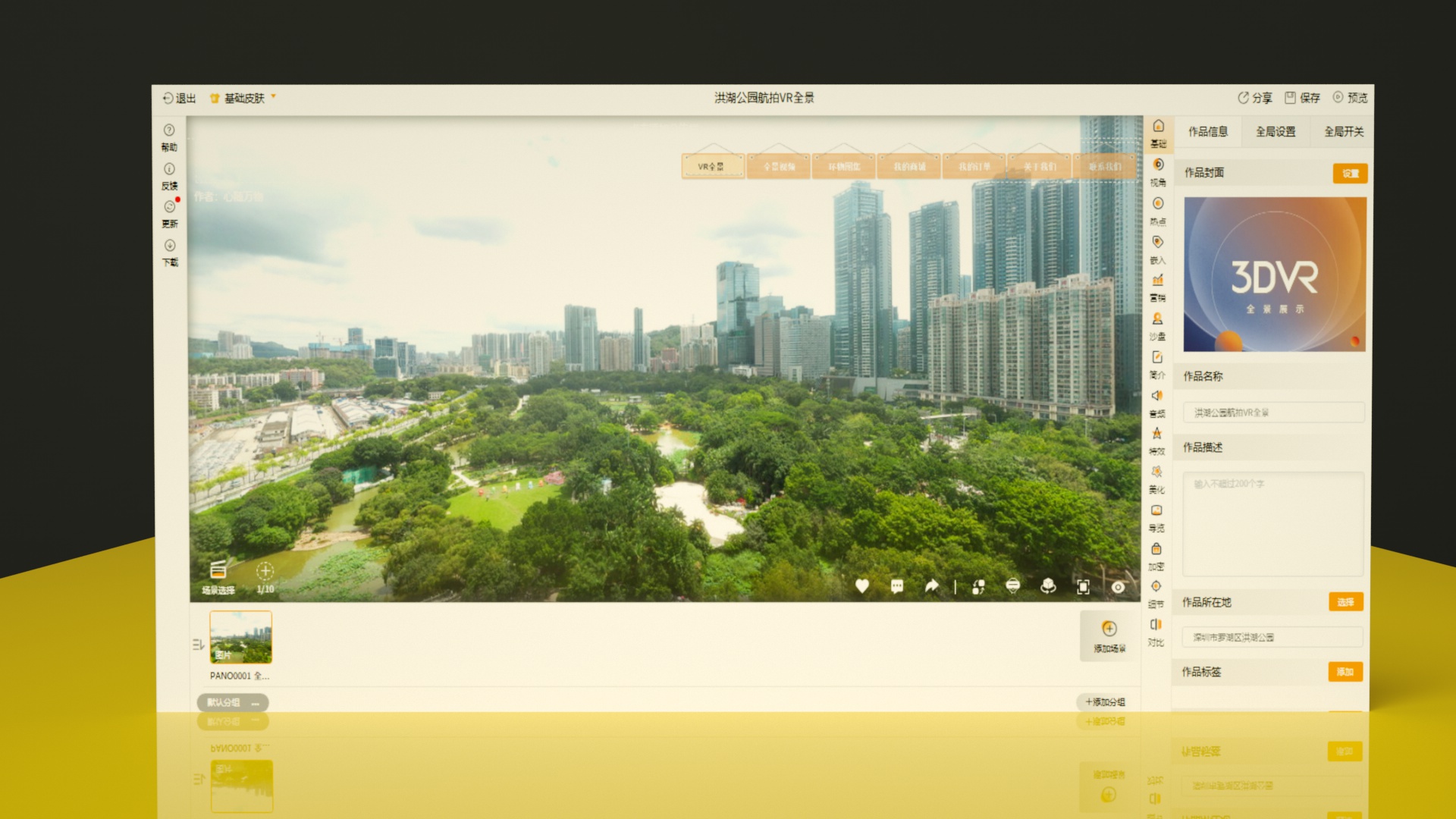Open the 简介 (intro) sidebar tool
Image resolution: width=1456 pixels, height=819 pixels.
(1157, 365)
